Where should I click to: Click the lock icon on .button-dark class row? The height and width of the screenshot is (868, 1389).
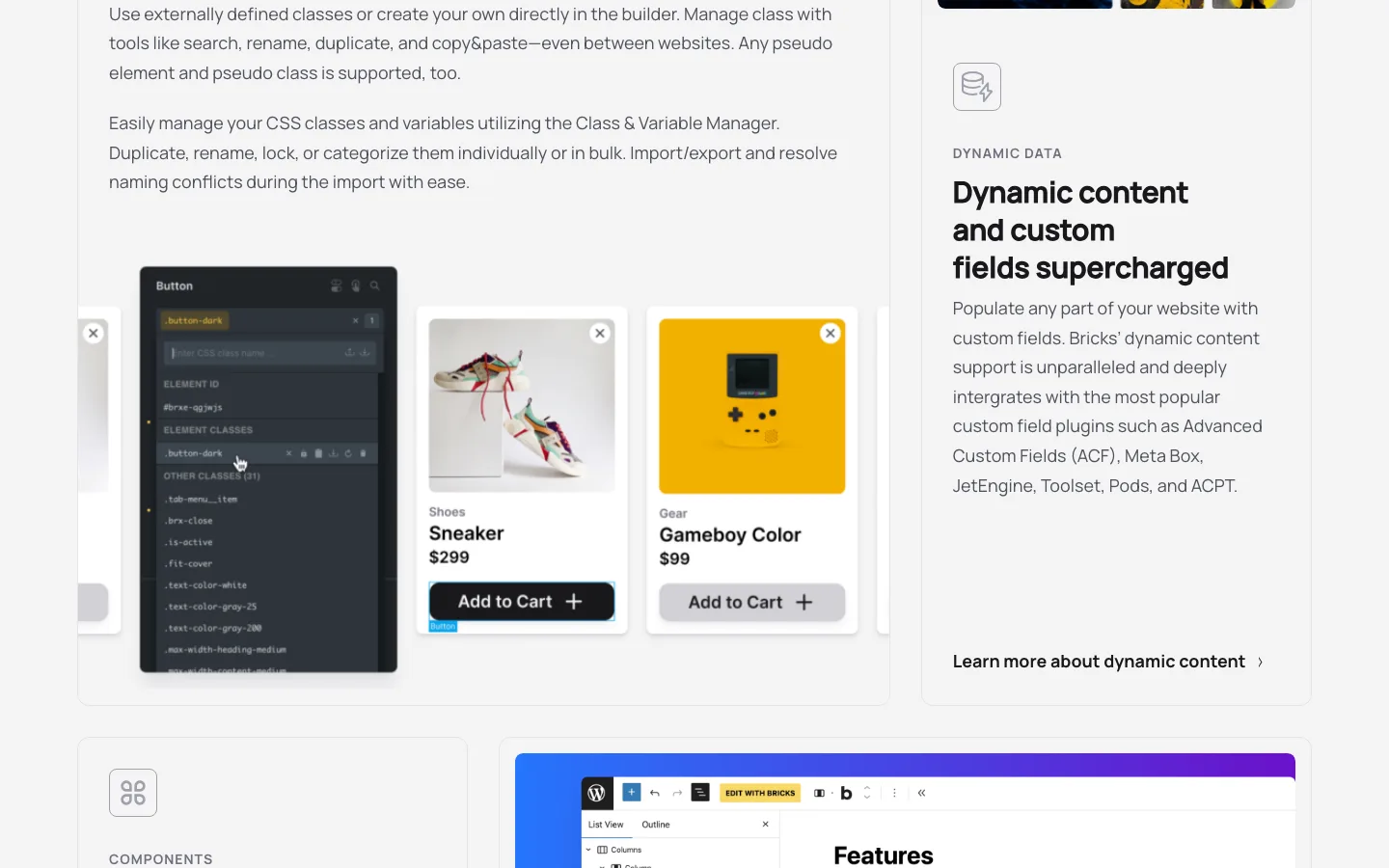pos(304,453)
